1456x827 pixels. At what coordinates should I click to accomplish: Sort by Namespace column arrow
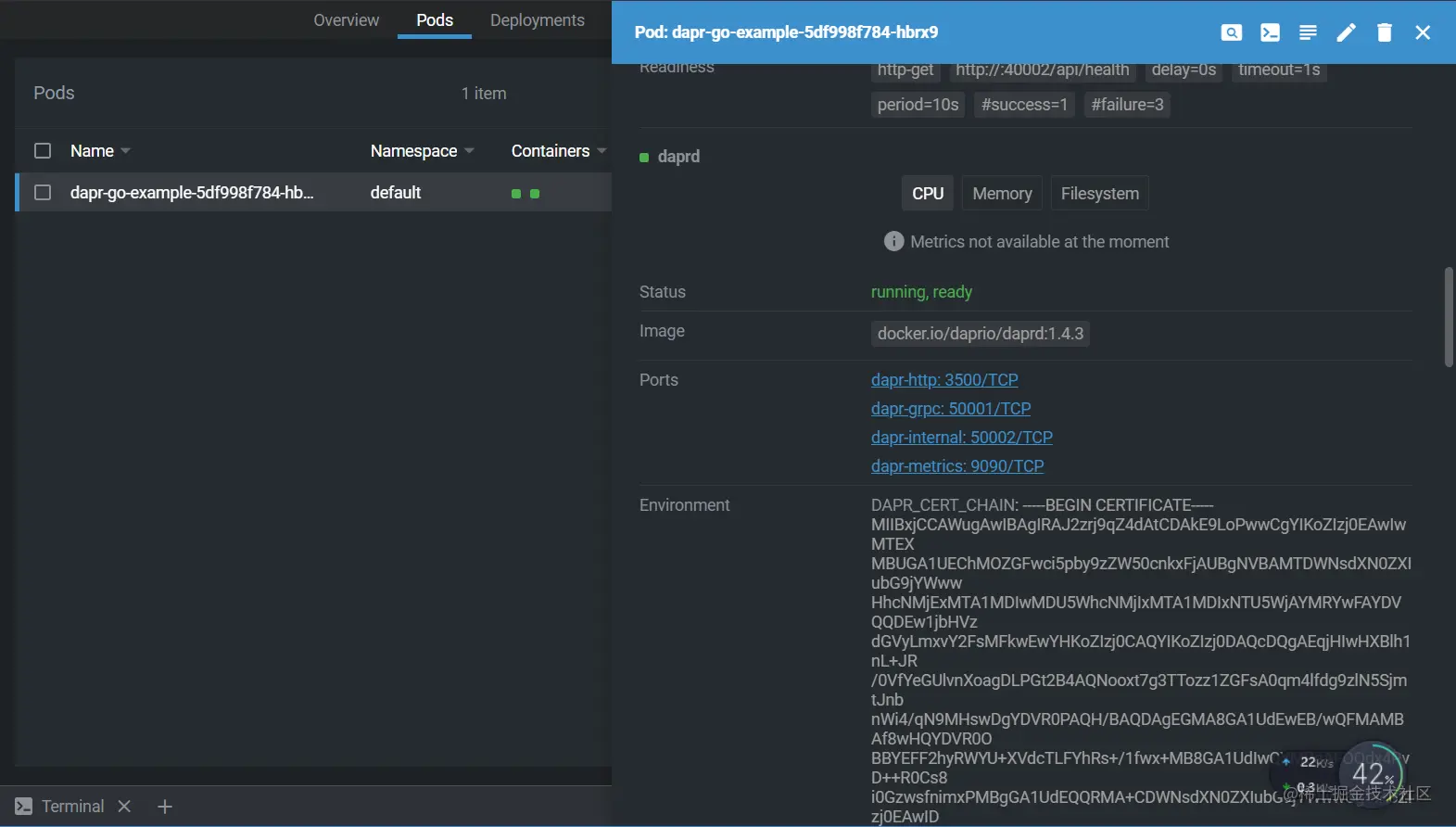pos(469,151)
